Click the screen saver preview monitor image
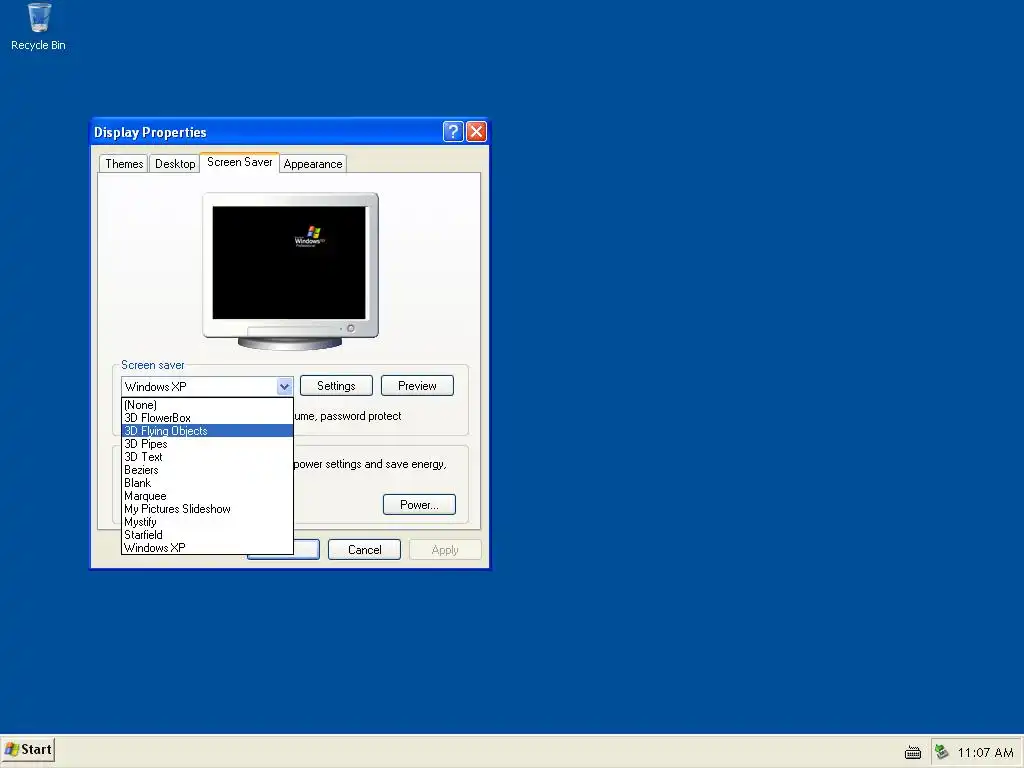Viewport: 1024px width, 768px height. pos(290,270)
